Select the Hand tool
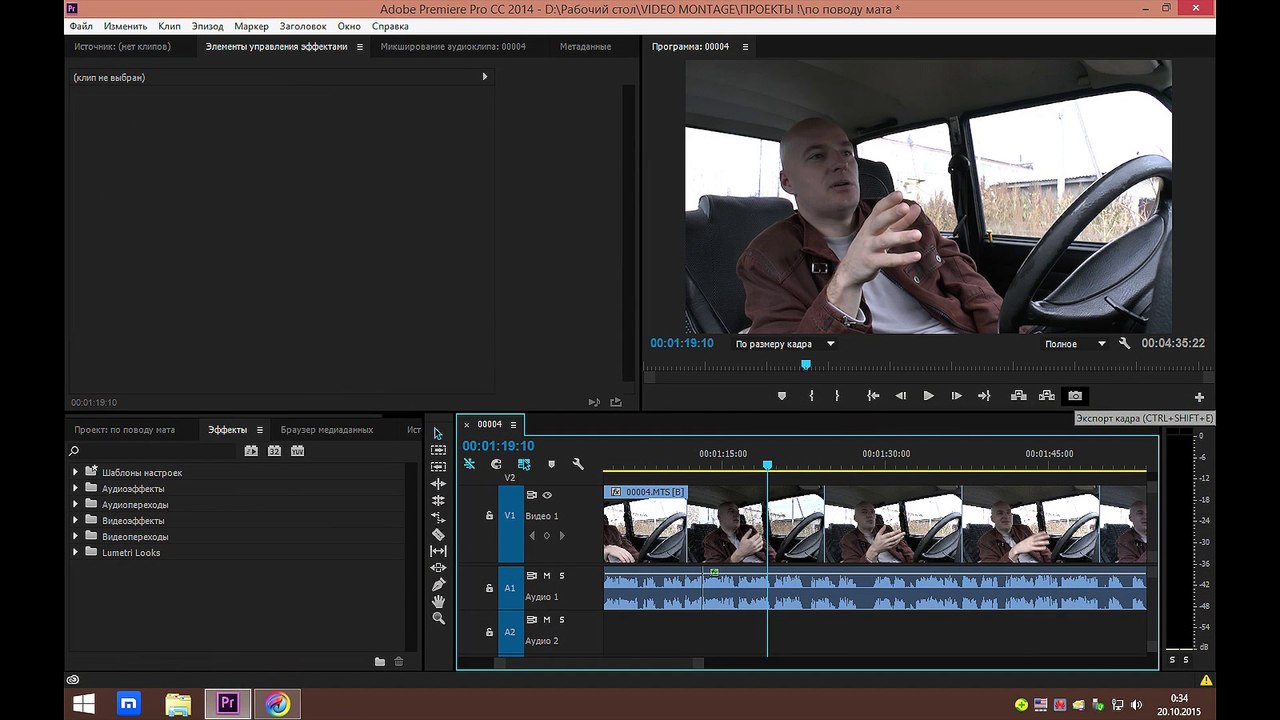The width and height of the screenshot is (1280, 720). pyautogui.click(x=438, y=601)
